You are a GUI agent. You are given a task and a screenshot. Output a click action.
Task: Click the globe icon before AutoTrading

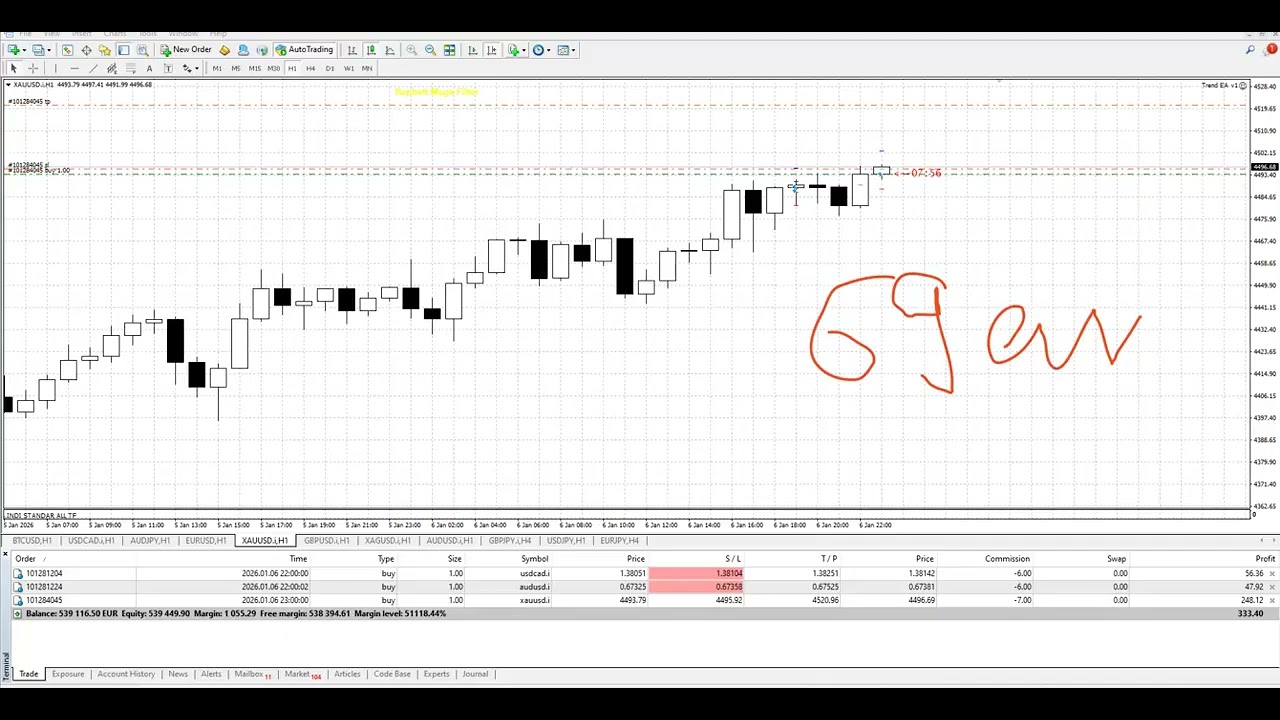(x=262, y=50)
